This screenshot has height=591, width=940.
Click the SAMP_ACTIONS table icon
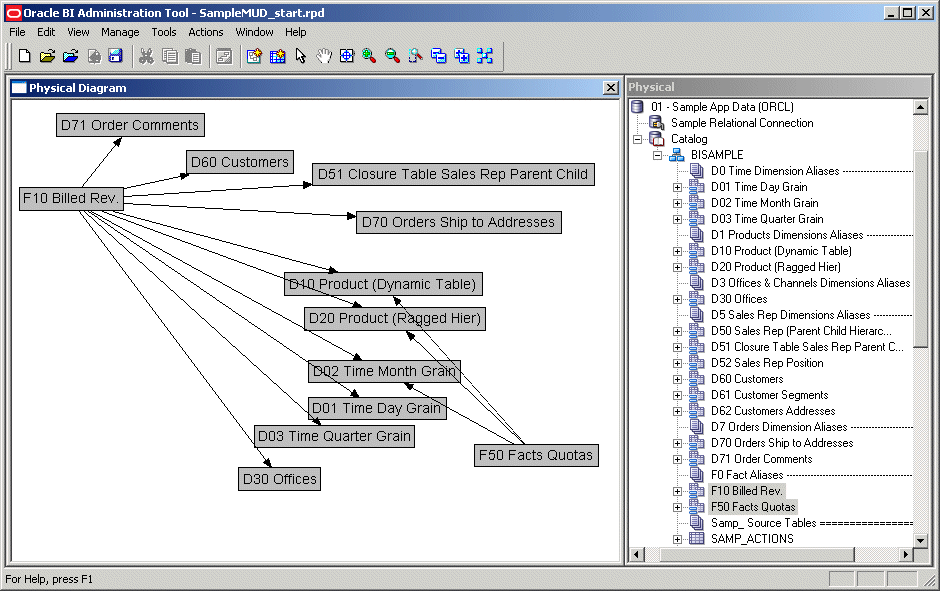(x=697, y=538)
